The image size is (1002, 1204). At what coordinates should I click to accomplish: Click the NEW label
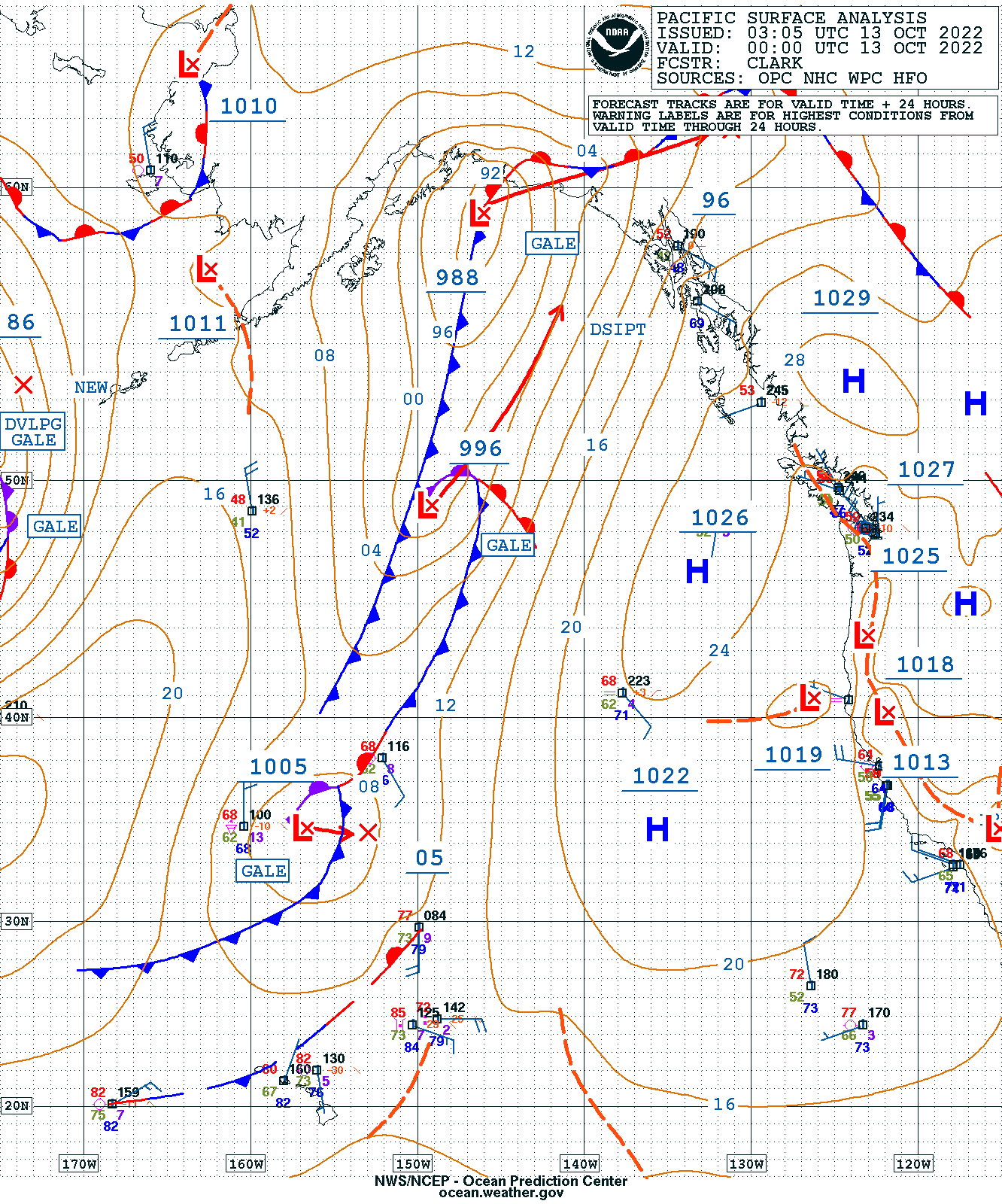tap(91, 388)
